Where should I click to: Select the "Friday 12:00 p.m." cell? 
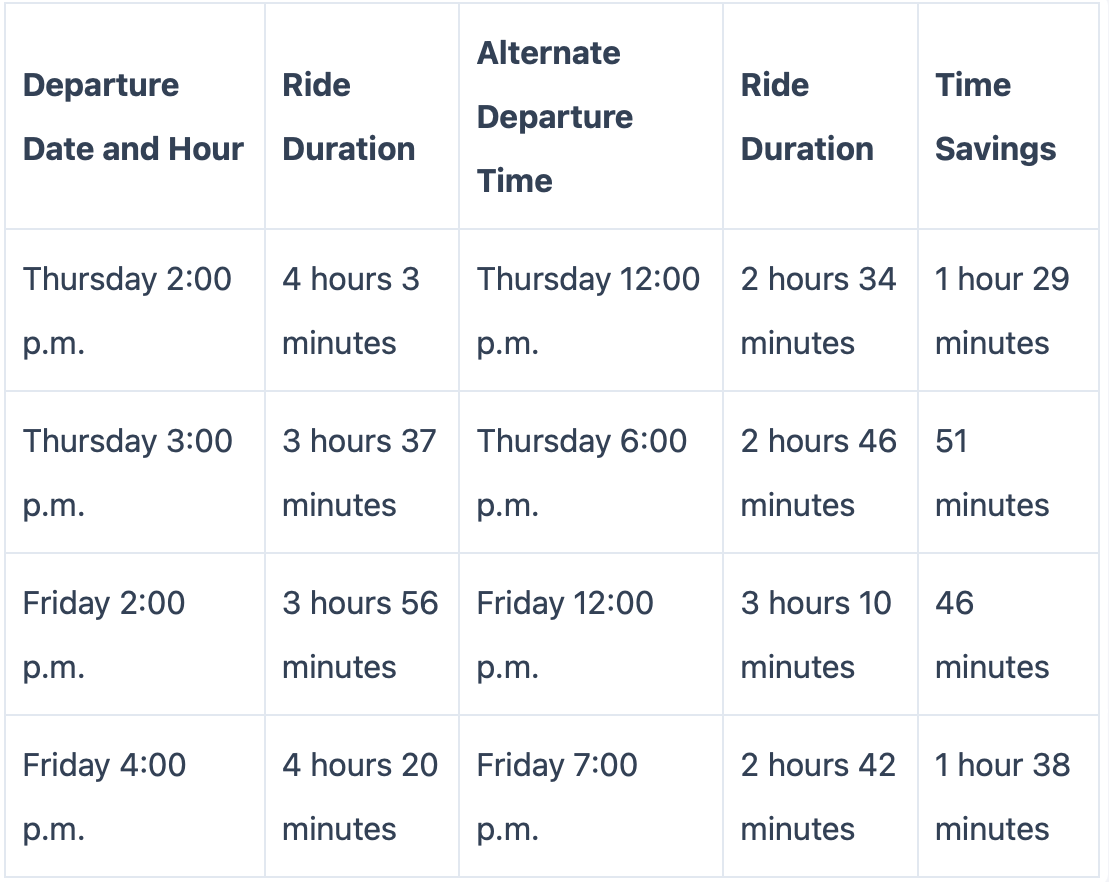pos(591,634)
